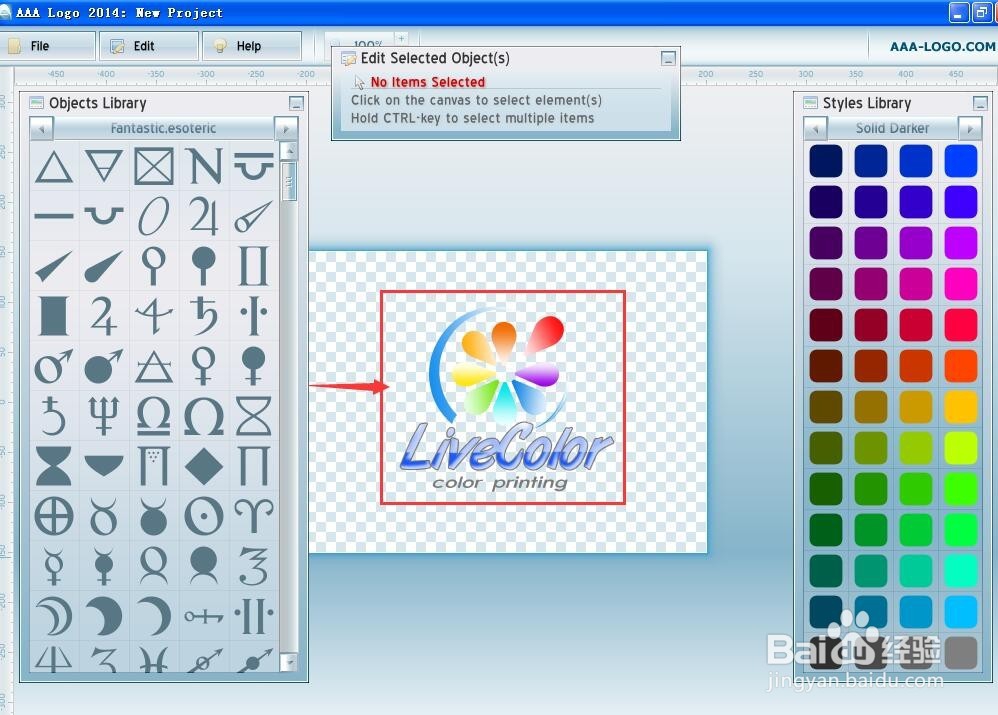Image resolution: width=998 pixels, height=715 pixels.
Task: Go to next Objects Library category
Action: [286, 129]
